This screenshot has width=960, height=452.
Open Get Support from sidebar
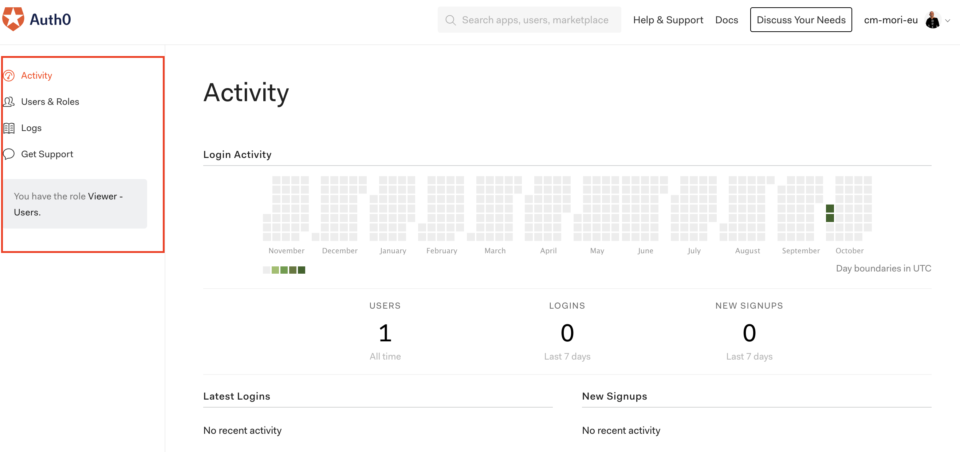[47, 154]
